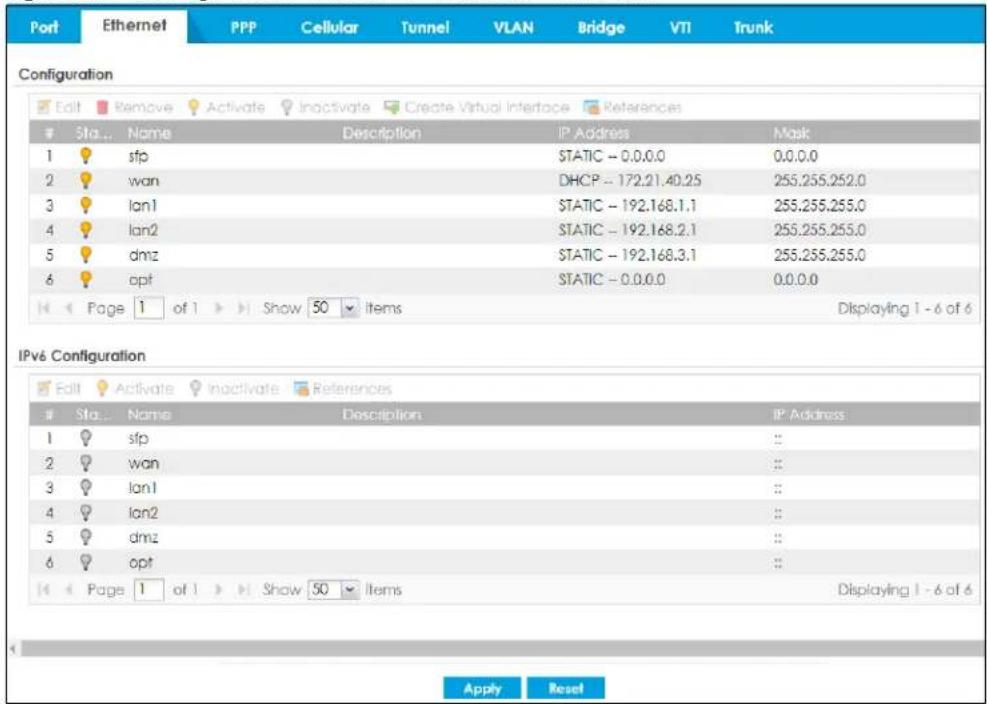Viewport: 987px width, 704px height.
Task: Click Description column header in IPv6 table
Action: (382, 414)
